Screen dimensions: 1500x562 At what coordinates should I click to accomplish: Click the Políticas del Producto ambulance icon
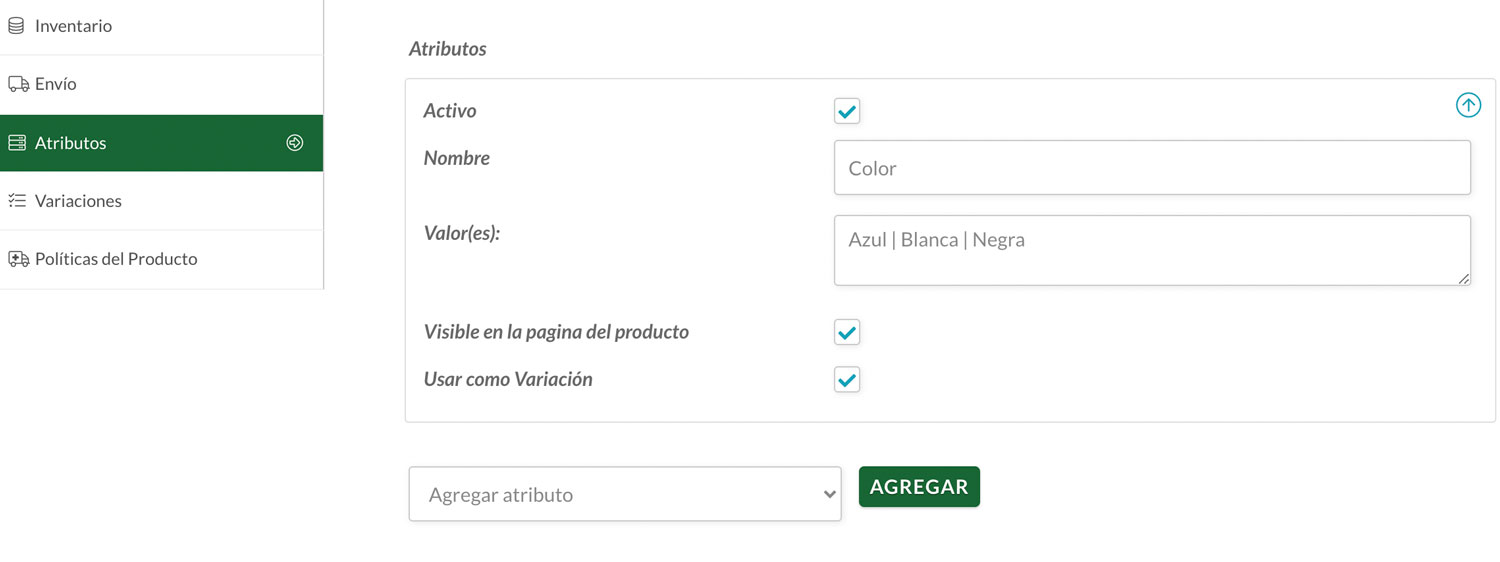coord(18,259)
